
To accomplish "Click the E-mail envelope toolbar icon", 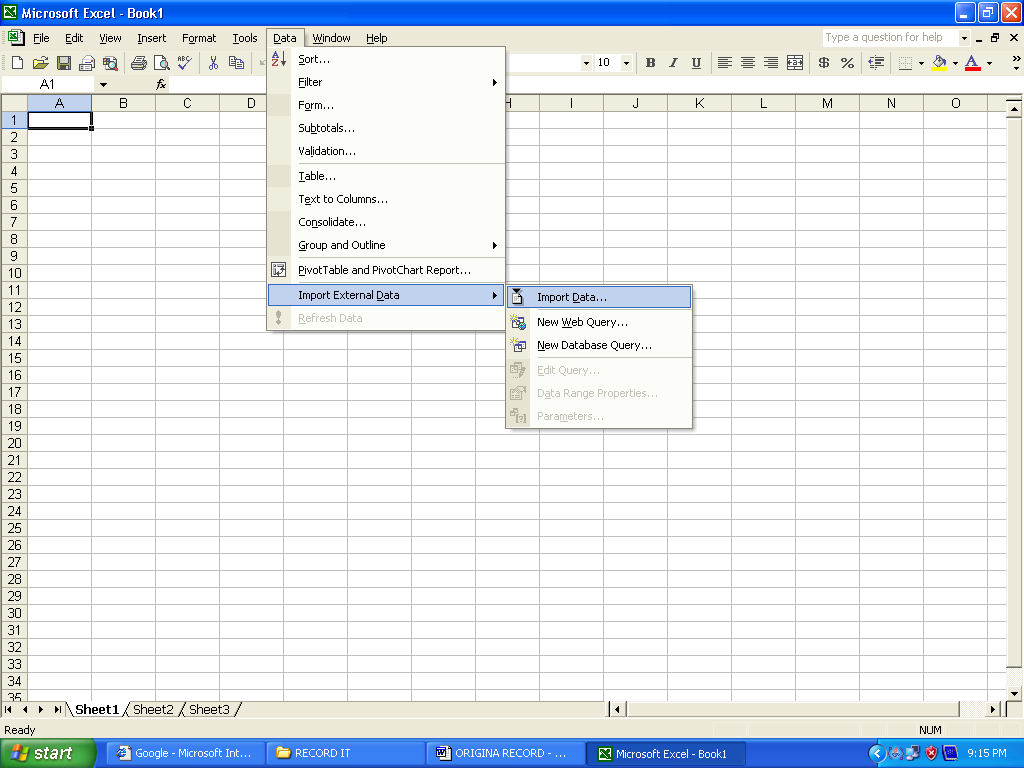I will click(x=87, y=63).
